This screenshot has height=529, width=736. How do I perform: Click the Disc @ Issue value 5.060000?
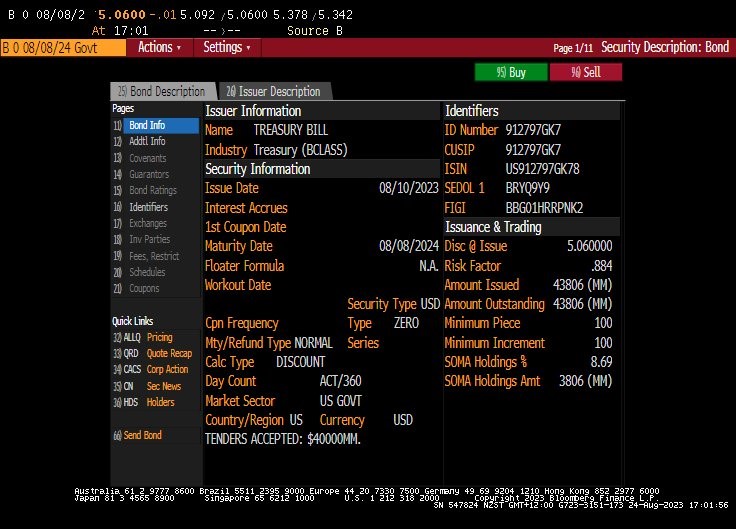click(590, 246)
